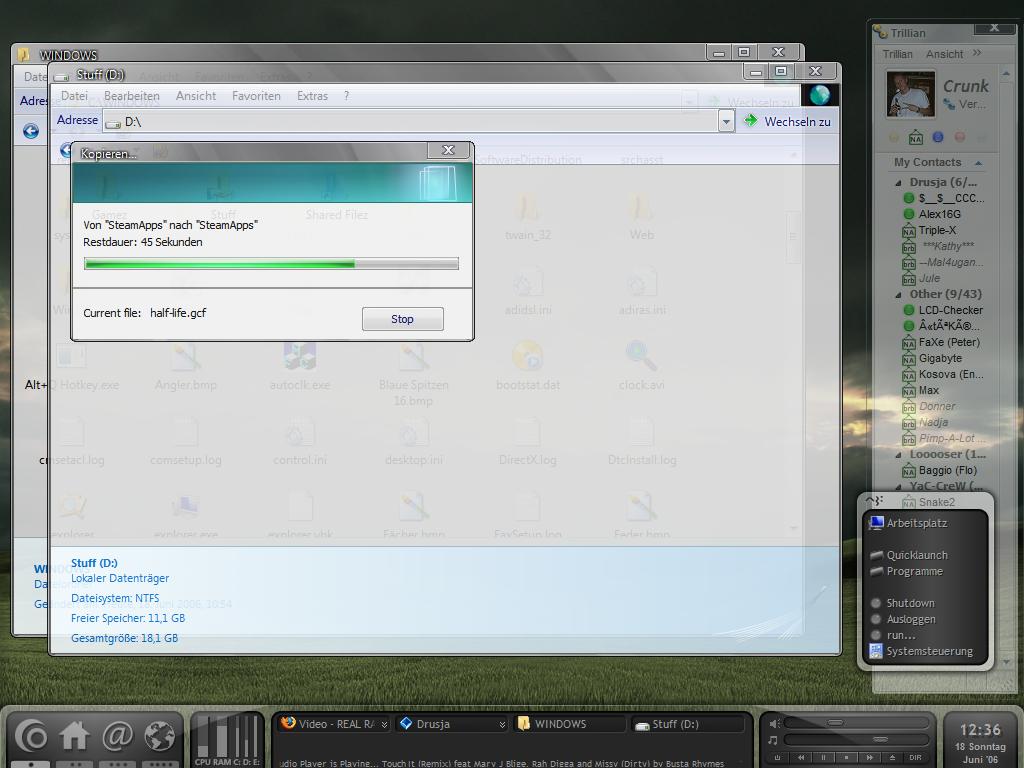This screenshot has width=1024, height=768.
Task: Click the copy progress bar in Kopieren dialog
Action: 271,263
